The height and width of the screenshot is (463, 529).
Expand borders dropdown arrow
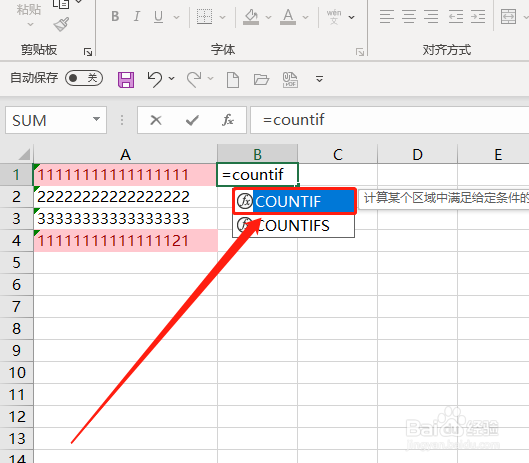pos(222,17)
